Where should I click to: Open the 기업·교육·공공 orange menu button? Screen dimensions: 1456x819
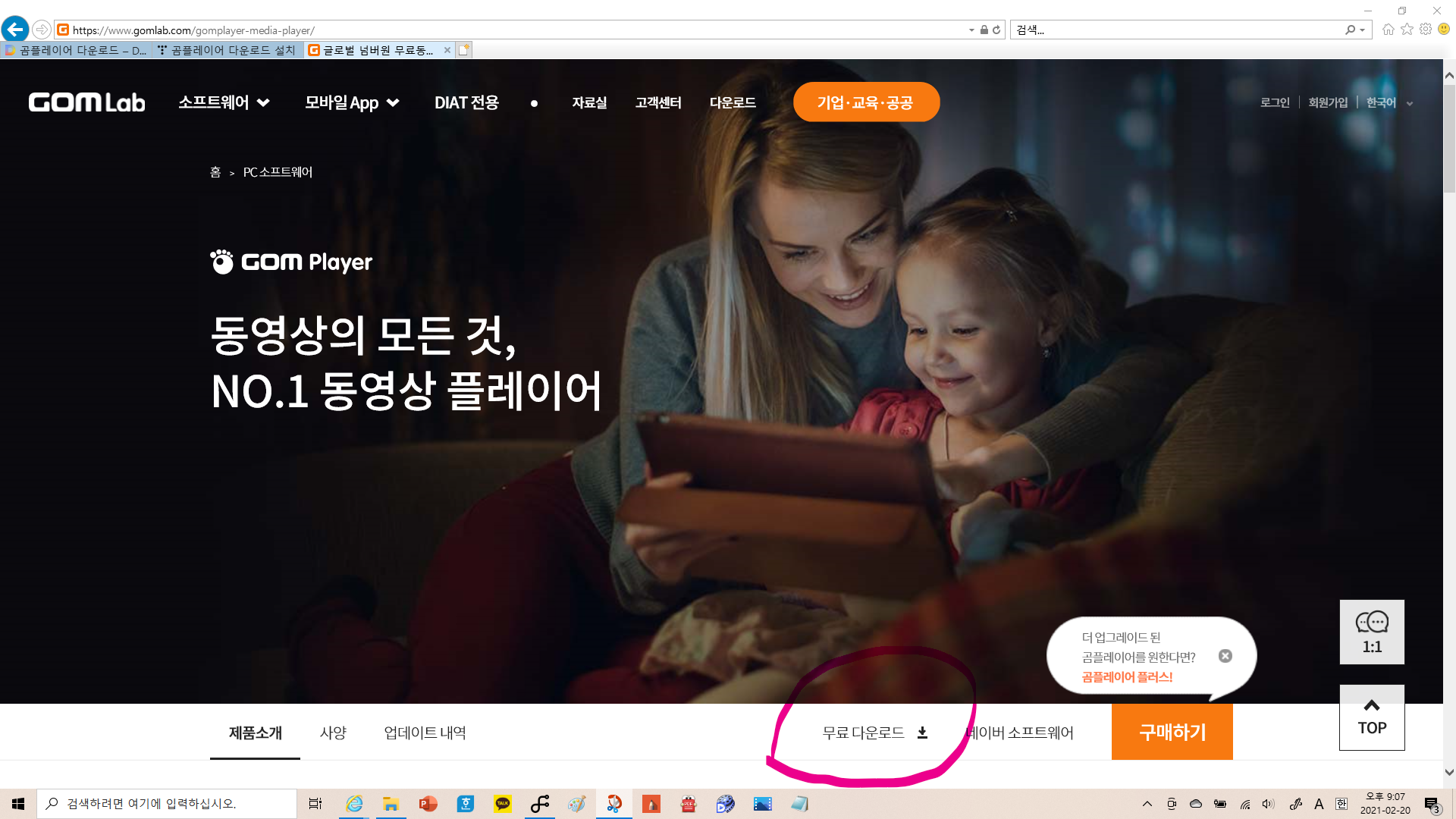tap(865, 102)
